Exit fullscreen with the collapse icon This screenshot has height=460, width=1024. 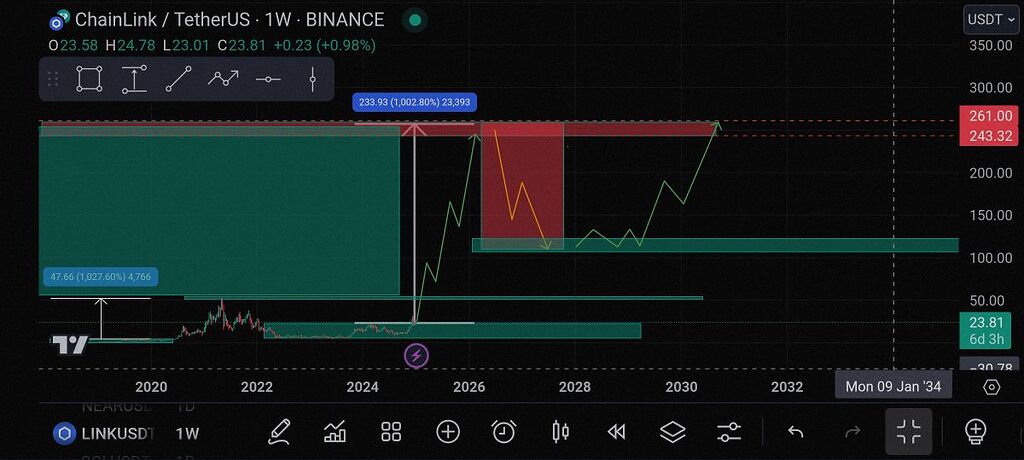coord(908,431)
